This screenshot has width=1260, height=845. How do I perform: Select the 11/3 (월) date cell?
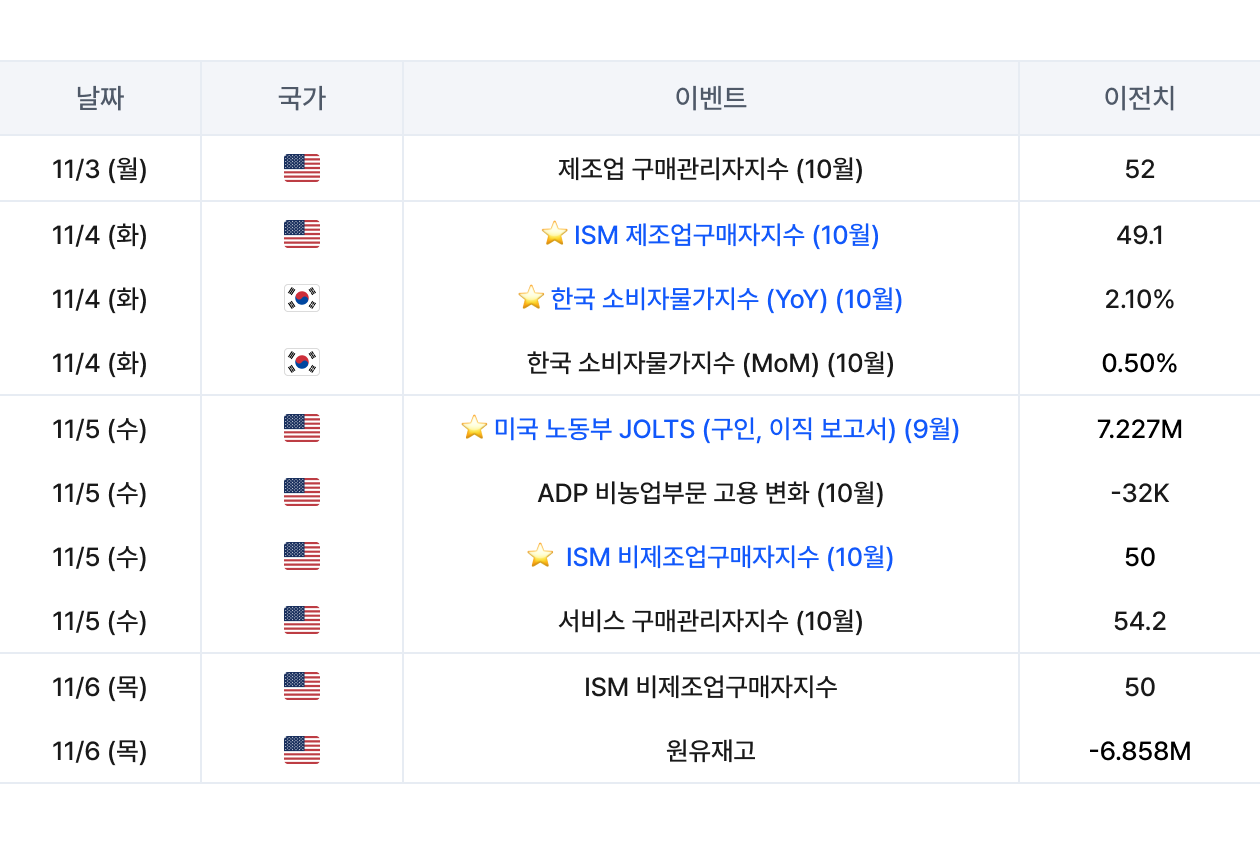tap(100, 169)
